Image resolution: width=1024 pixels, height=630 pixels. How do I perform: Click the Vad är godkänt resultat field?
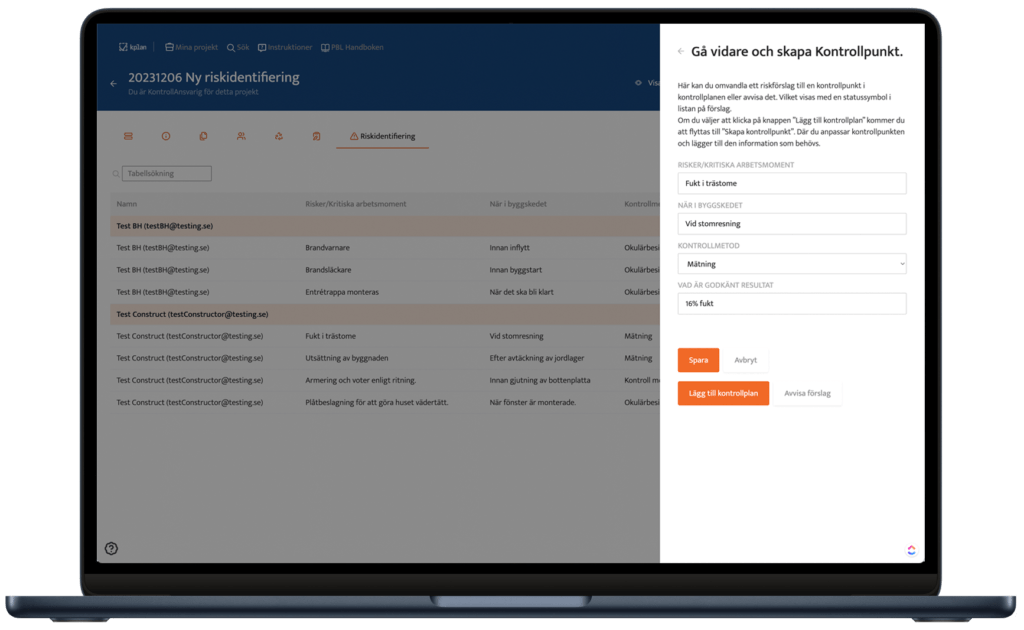pyautogui.click(x=791, y=304)
